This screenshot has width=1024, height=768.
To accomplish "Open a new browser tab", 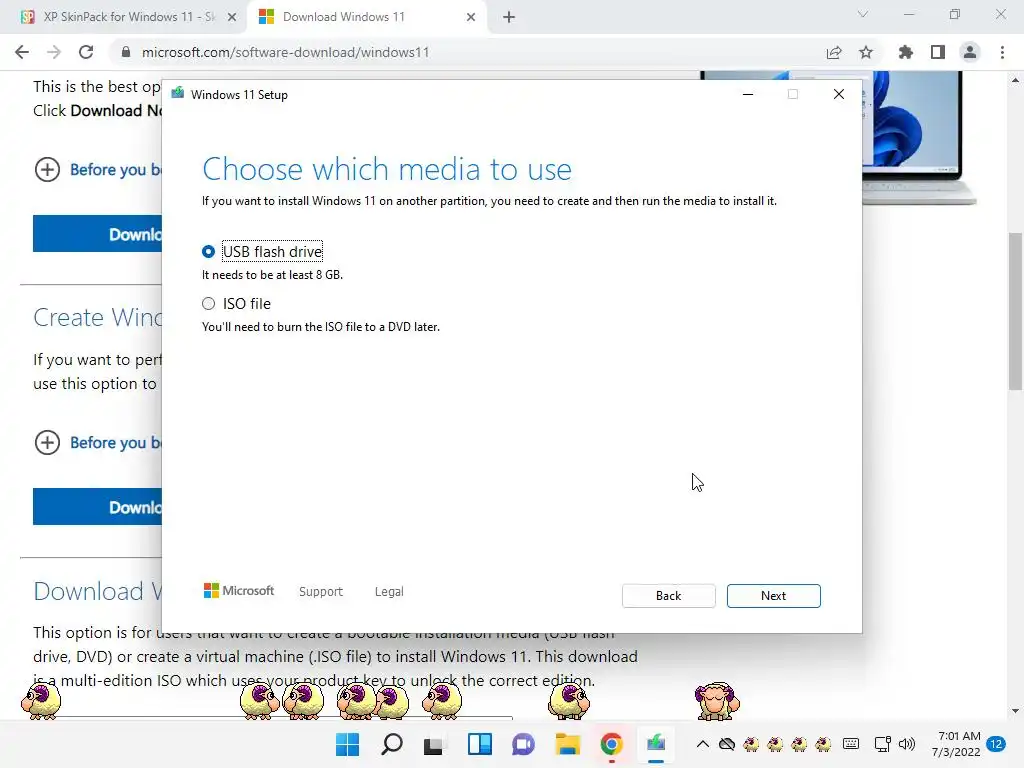I will 509,18.
